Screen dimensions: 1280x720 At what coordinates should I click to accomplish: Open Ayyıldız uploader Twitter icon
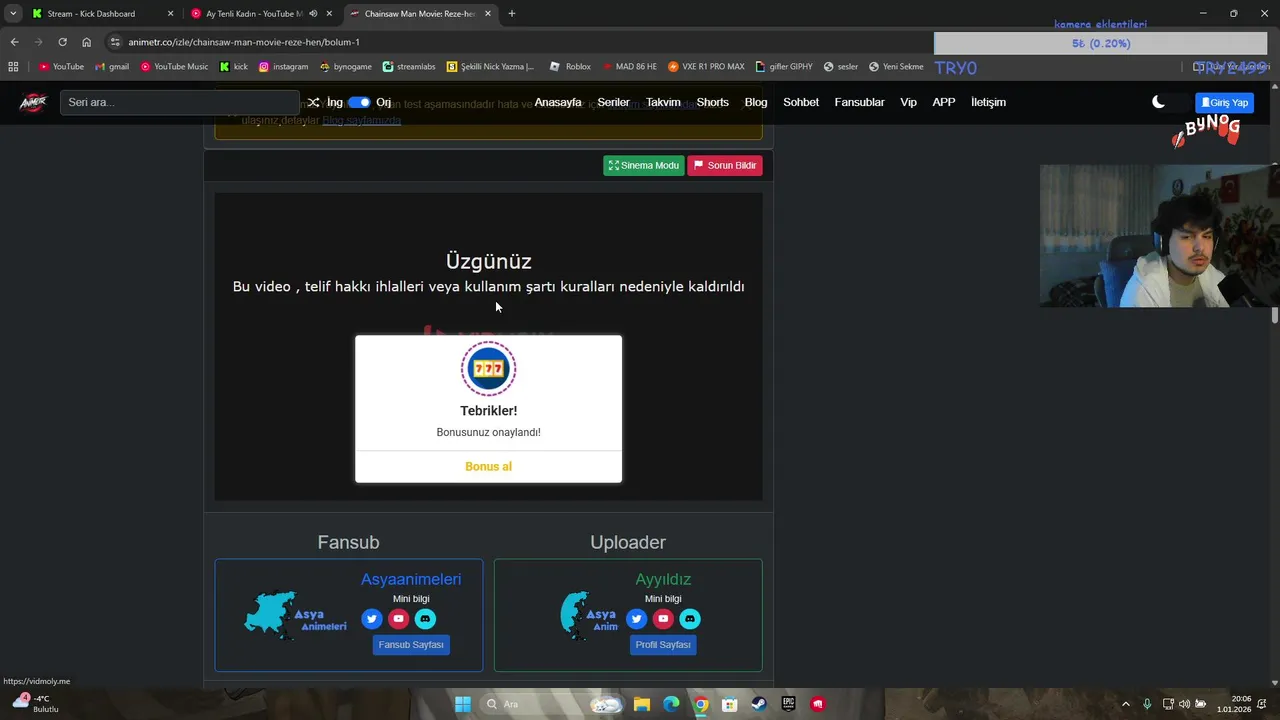pyautogui.click(x=637, y=619)
